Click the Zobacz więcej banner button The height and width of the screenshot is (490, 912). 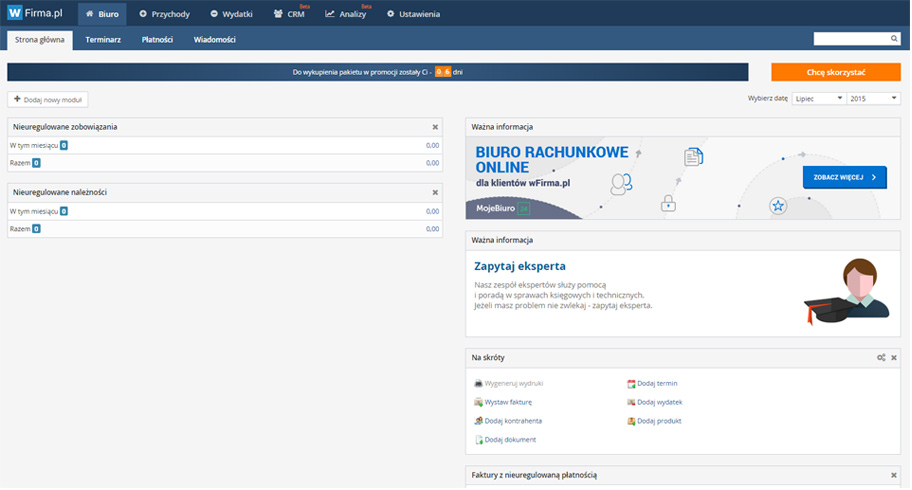[844, 177]
